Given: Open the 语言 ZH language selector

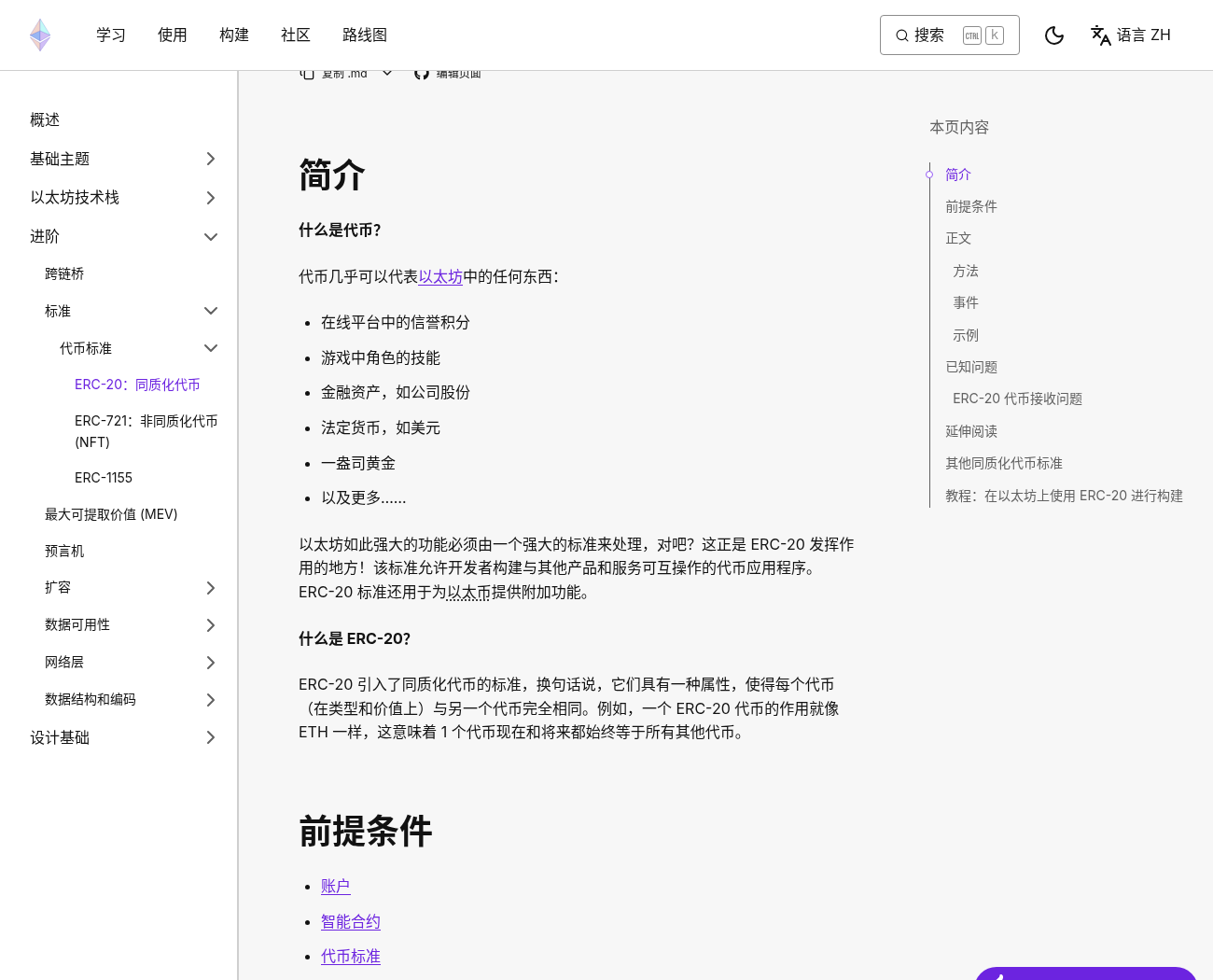Looking at the screenshot, I should (1131, 35).
